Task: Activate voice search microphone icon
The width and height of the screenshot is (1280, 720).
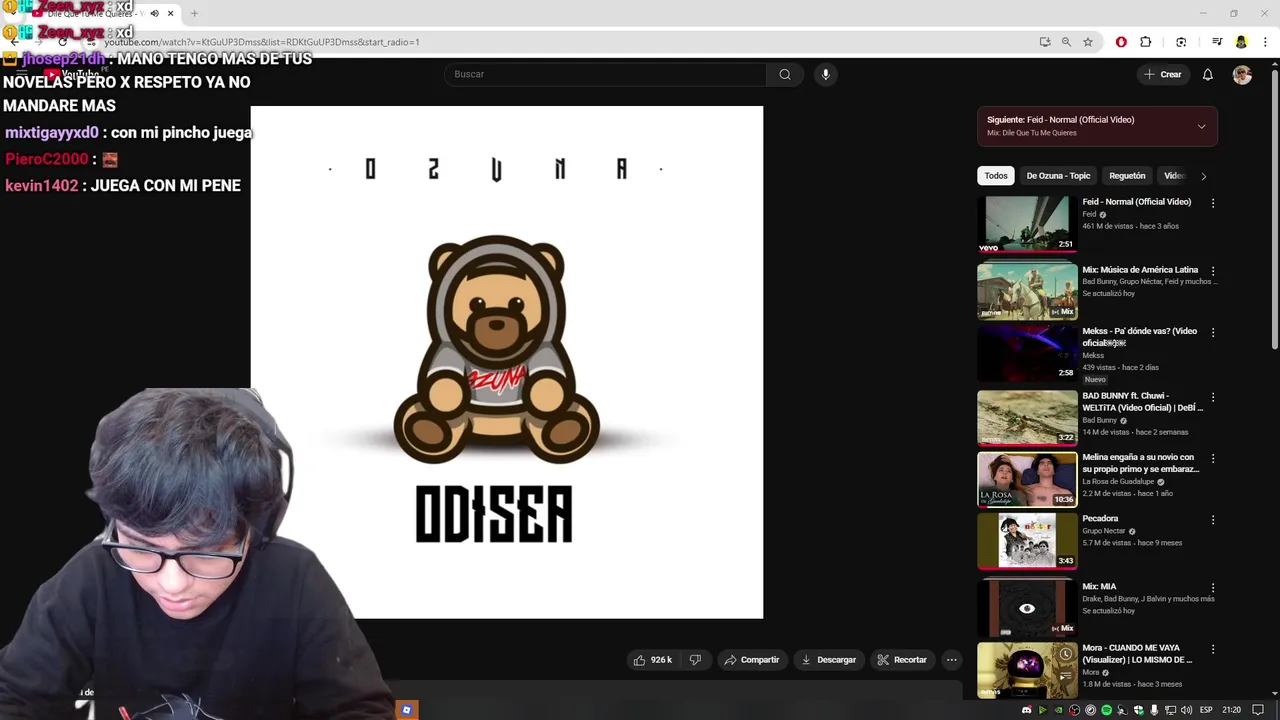Action: (825, 74)
